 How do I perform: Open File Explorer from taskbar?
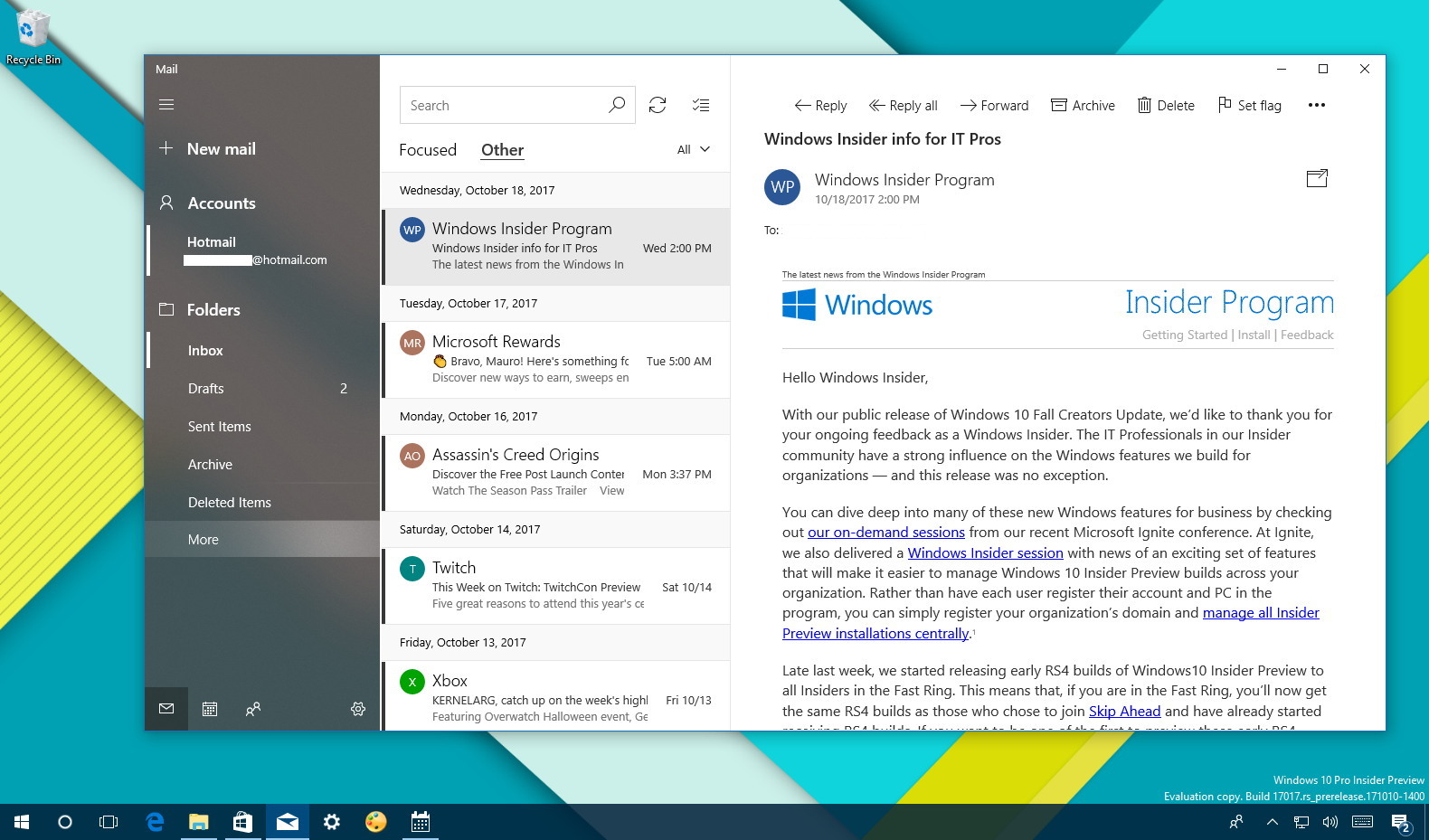pyautogui.click(x=198, y=822)
